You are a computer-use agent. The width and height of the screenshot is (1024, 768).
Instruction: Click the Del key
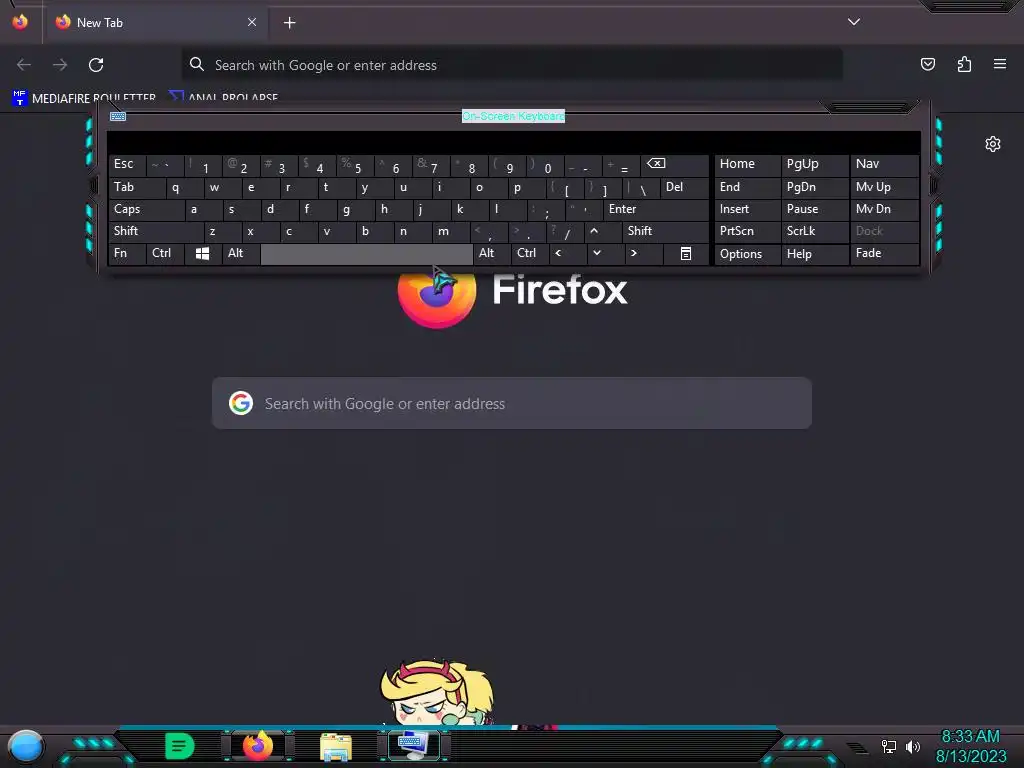(684, 187)
